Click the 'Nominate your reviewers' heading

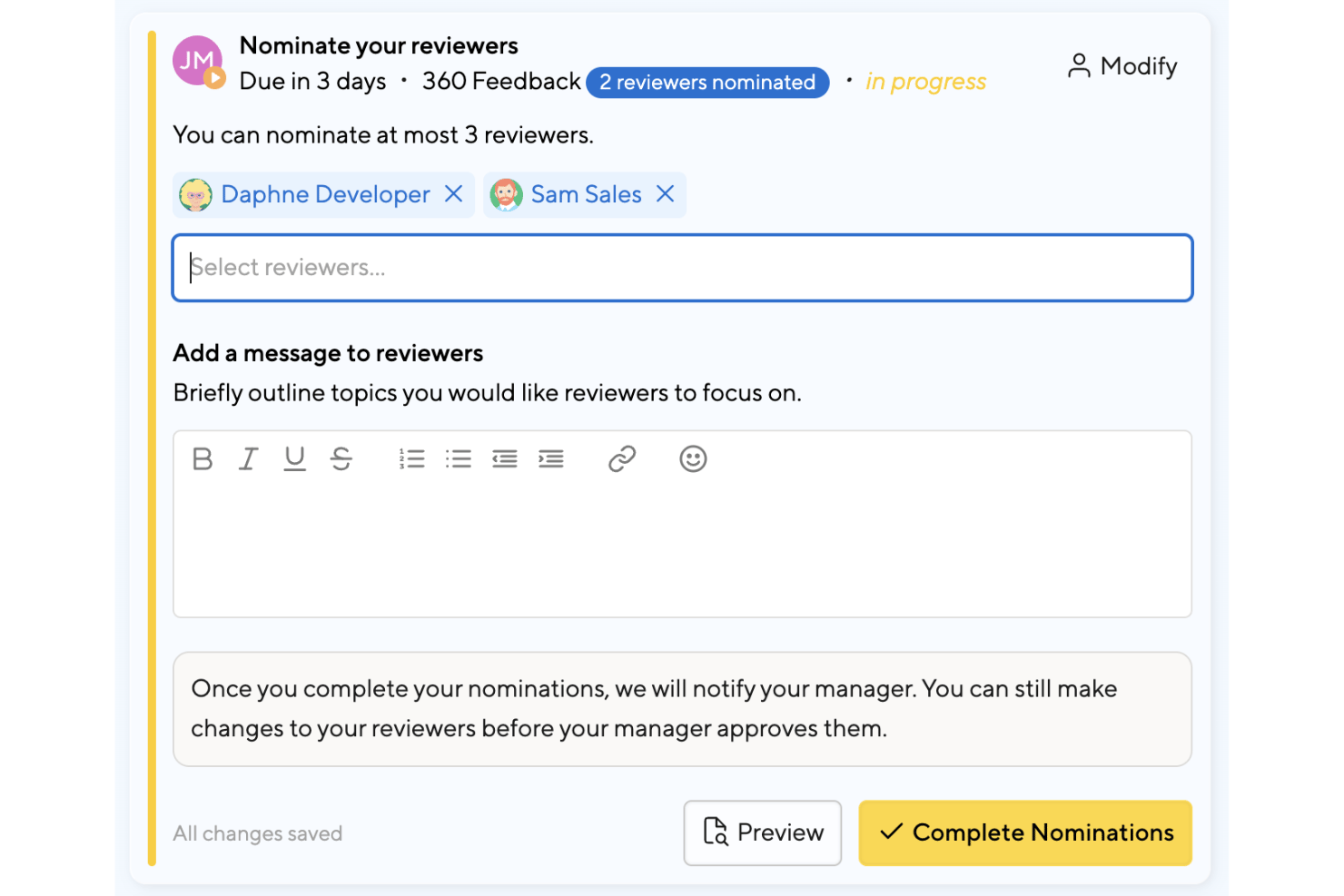pos(379,45)
